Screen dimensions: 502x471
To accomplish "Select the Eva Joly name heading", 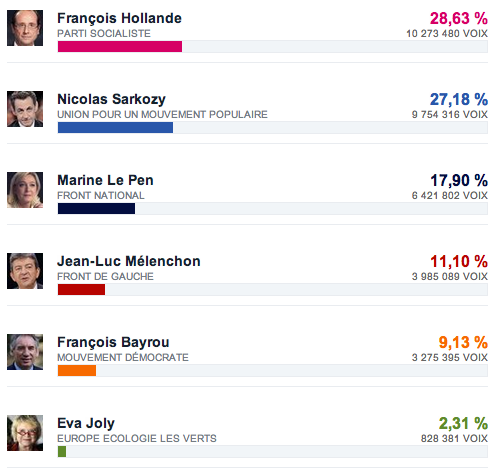I will [86, 424].
